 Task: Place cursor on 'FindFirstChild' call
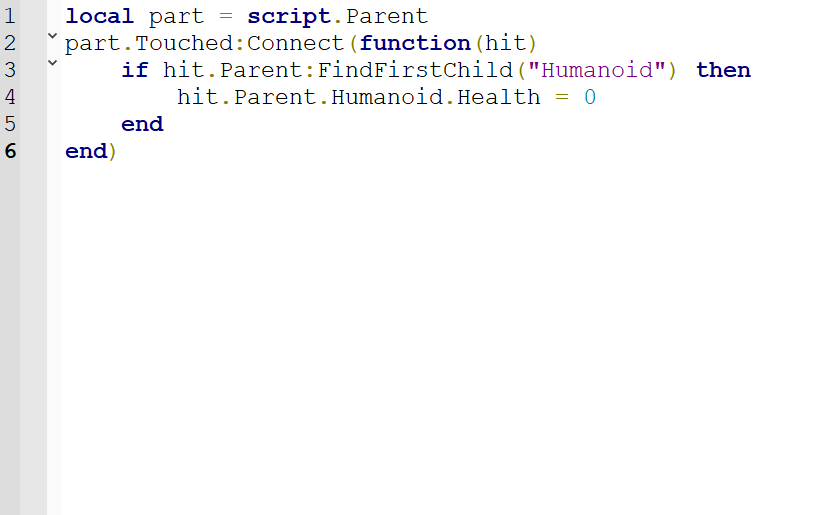pos(415,71)
